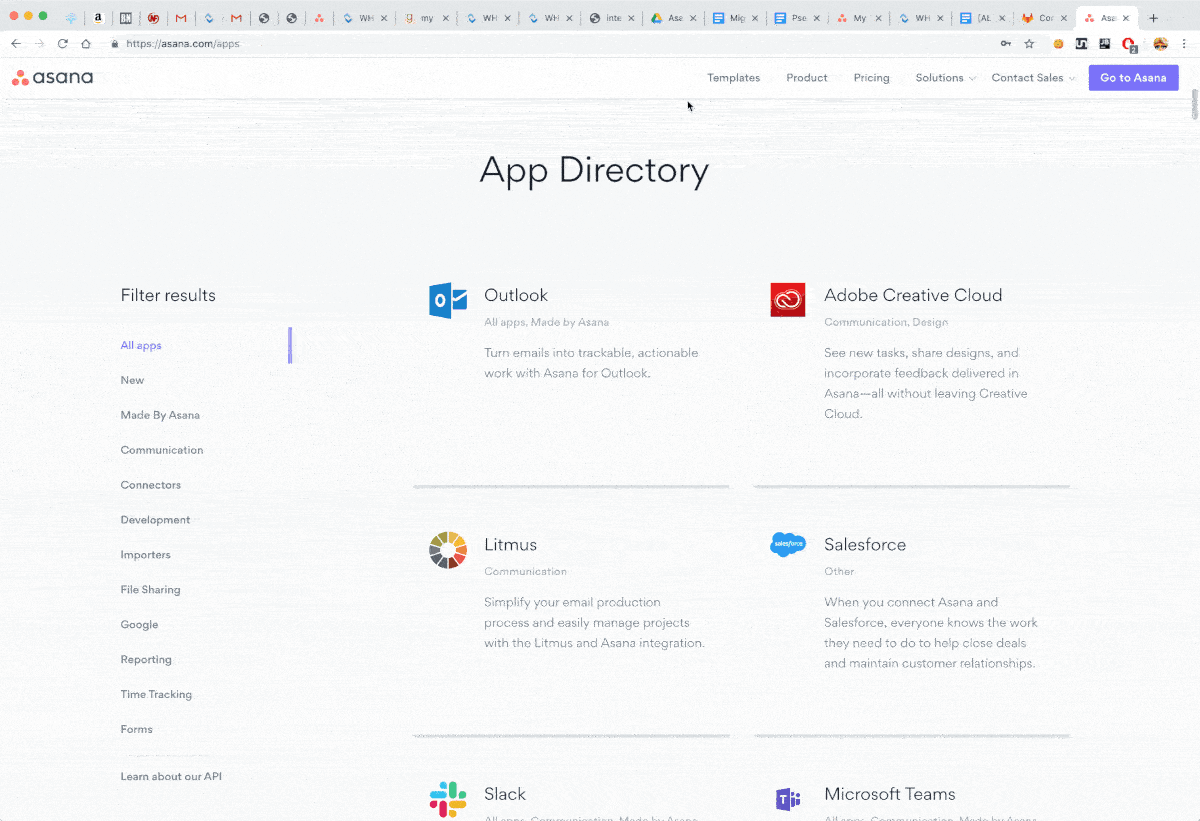Switch to the pinned Amazon tab

[98, 18]
